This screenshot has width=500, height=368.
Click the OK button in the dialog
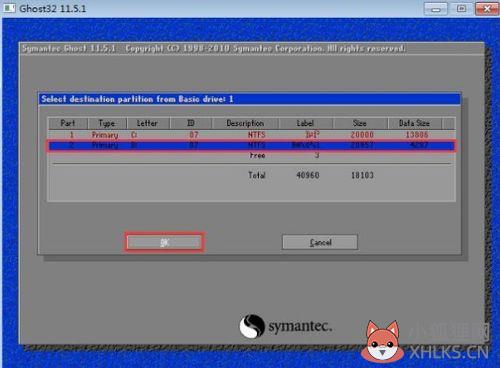165,242
